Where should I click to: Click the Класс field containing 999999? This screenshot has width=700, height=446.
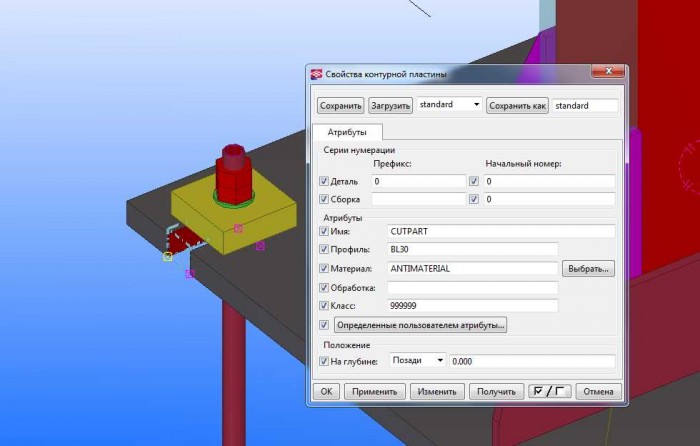(x=472, y=306)
